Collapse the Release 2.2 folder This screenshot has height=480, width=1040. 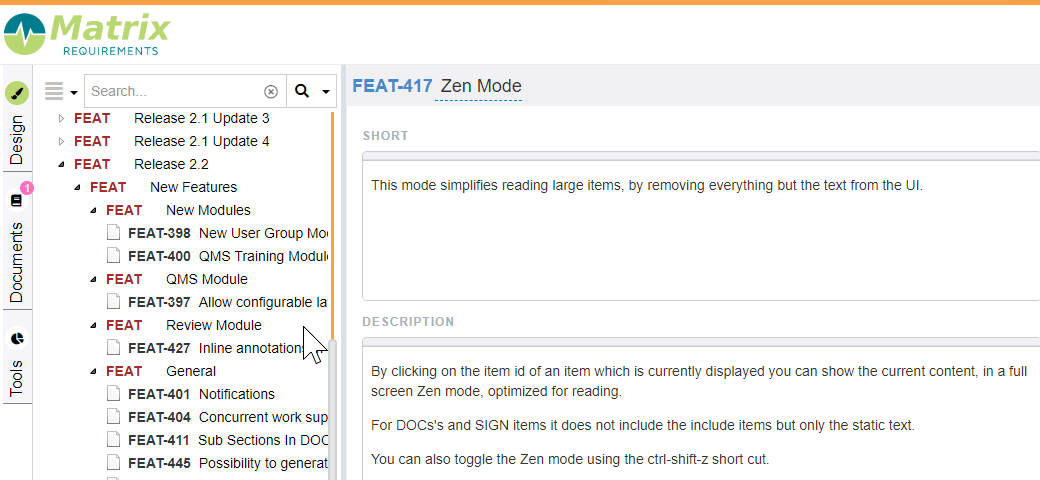[x=62, y=164]
